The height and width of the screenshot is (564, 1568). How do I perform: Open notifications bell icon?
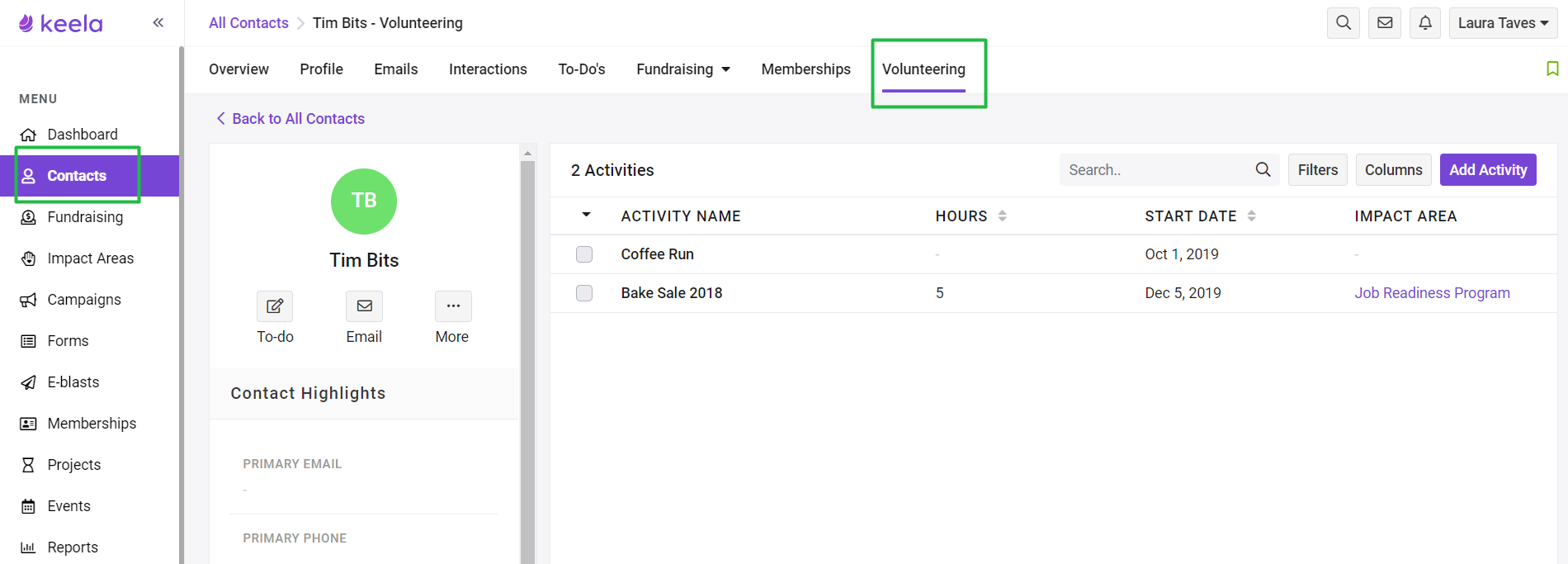point(1425,23)
